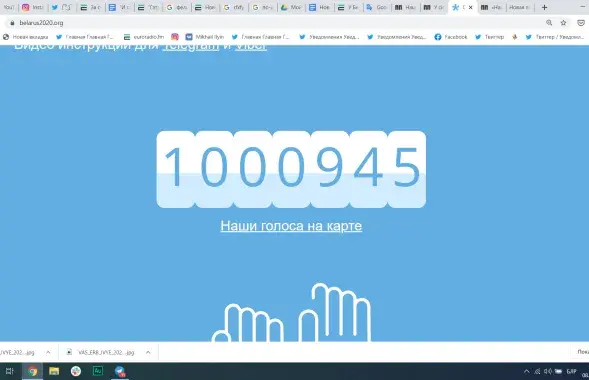This screenshot has height=380, width=589.
Task: Open a new browser tab
Action: pyautogui.click(x=544, y=7)
